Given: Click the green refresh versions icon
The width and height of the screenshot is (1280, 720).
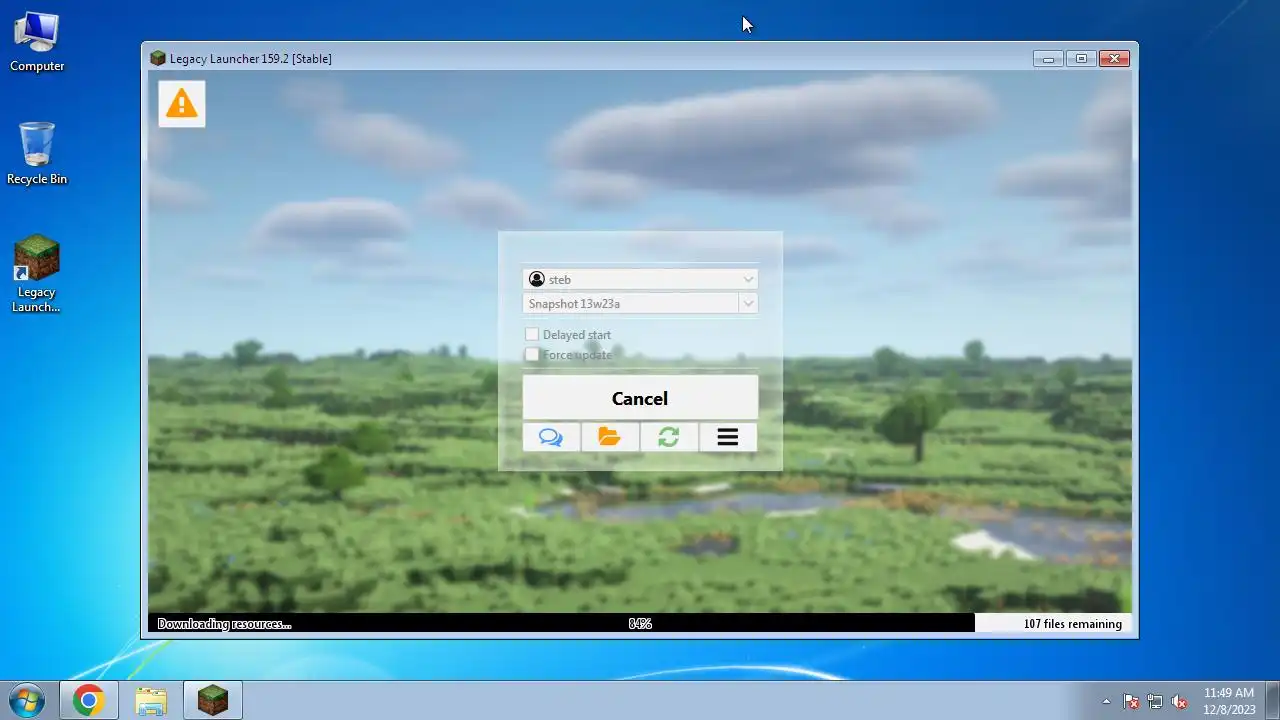Looking at the screenshot, I should click(669, 437).
